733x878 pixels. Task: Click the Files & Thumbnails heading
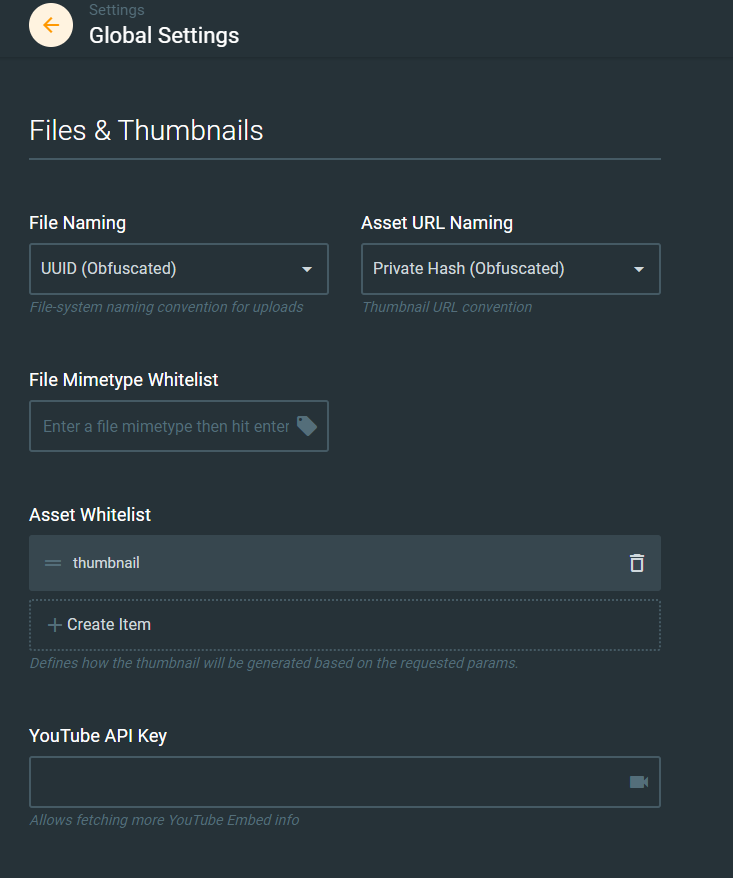[x=146, y=130]
